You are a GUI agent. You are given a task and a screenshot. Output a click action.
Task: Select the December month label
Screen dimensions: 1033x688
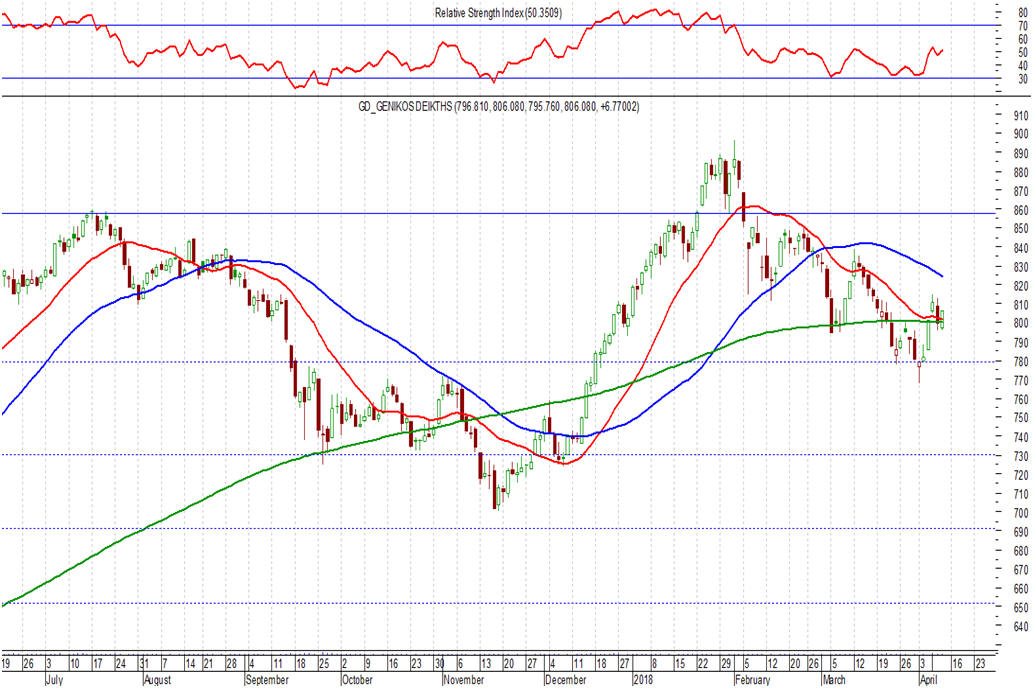pos(566,680)
